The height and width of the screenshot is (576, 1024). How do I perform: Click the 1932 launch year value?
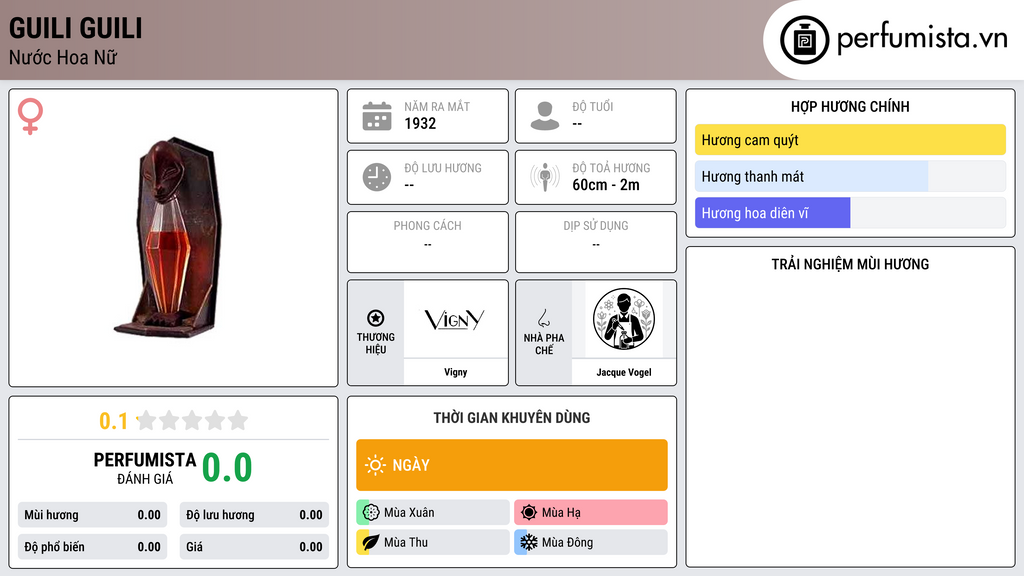(x=420, y=123)
